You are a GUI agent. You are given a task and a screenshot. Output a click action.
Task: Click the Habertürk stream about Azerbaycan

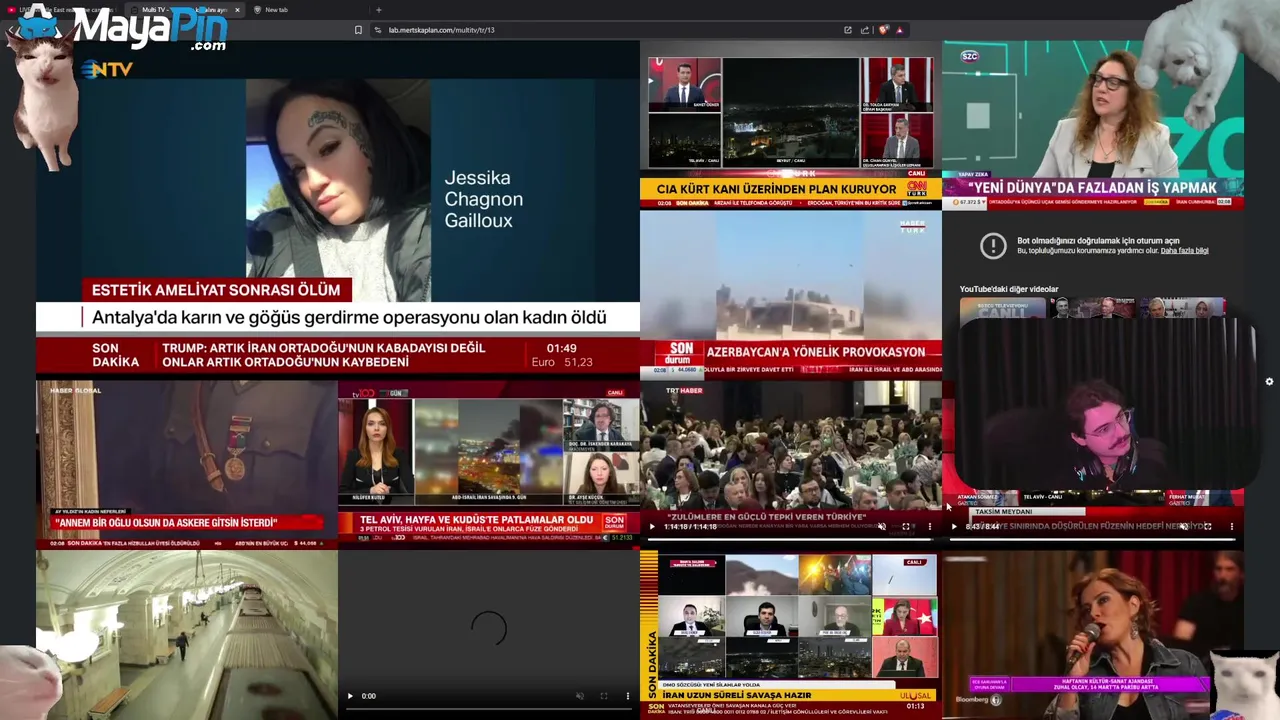790,295
